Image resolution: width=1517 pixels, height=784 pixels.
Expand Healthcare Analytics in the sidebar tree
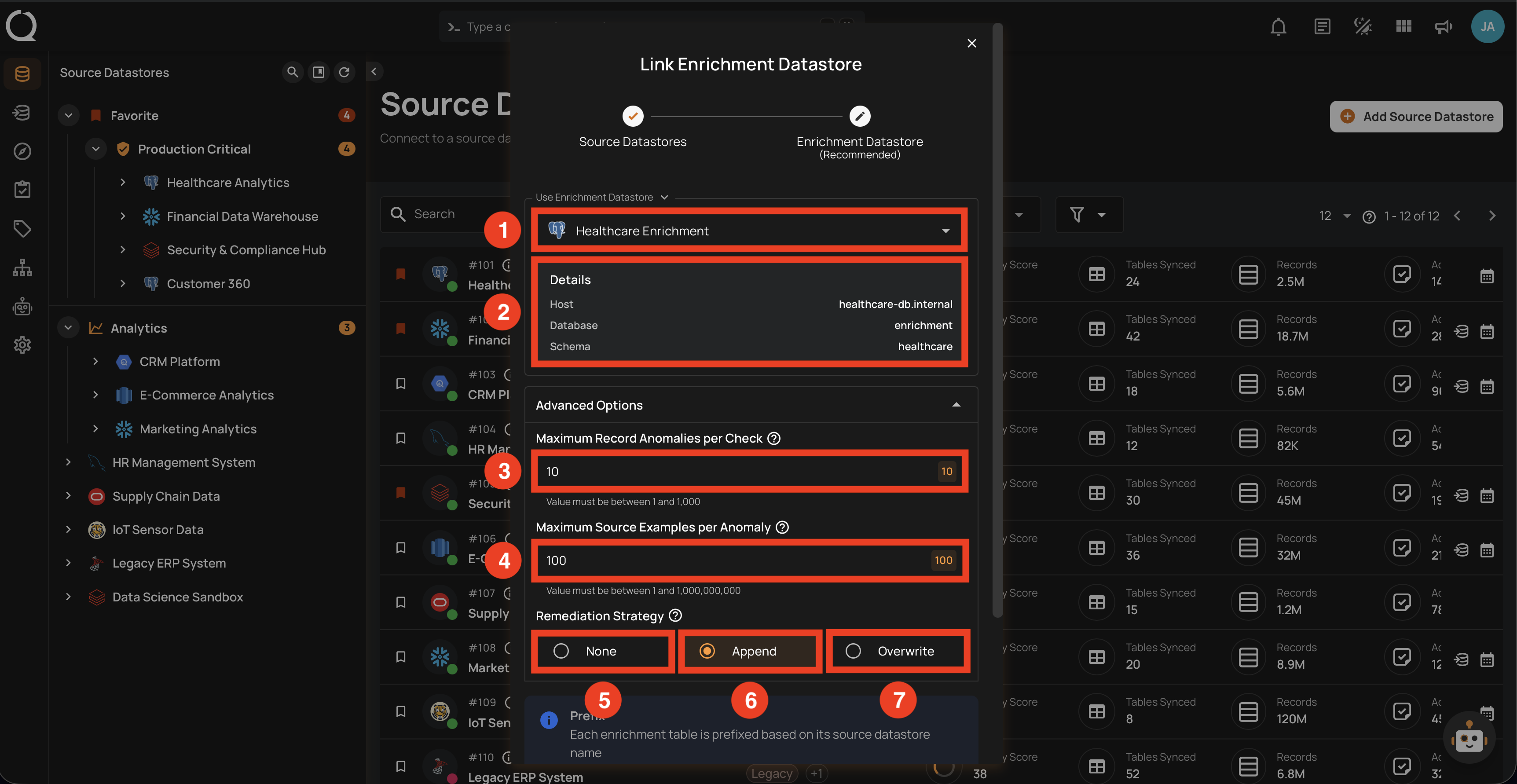[x=122, y=183]
